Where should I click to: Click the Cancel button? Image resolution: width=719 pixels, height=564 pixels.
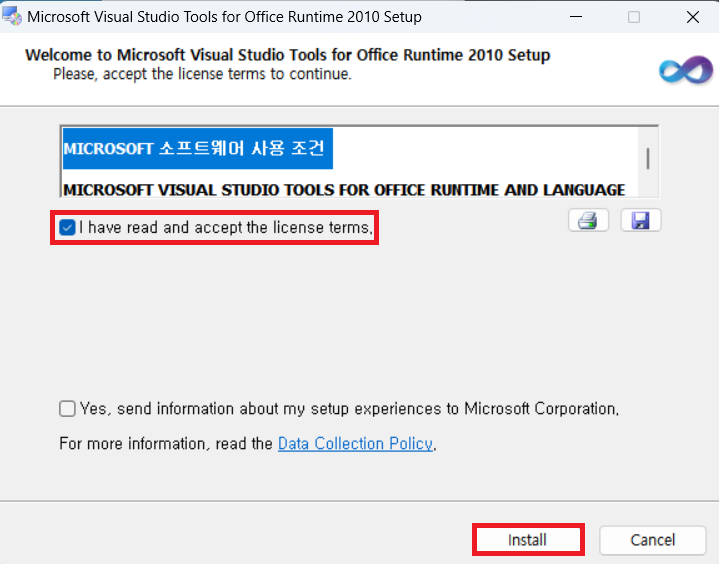[x=652, y=540]
